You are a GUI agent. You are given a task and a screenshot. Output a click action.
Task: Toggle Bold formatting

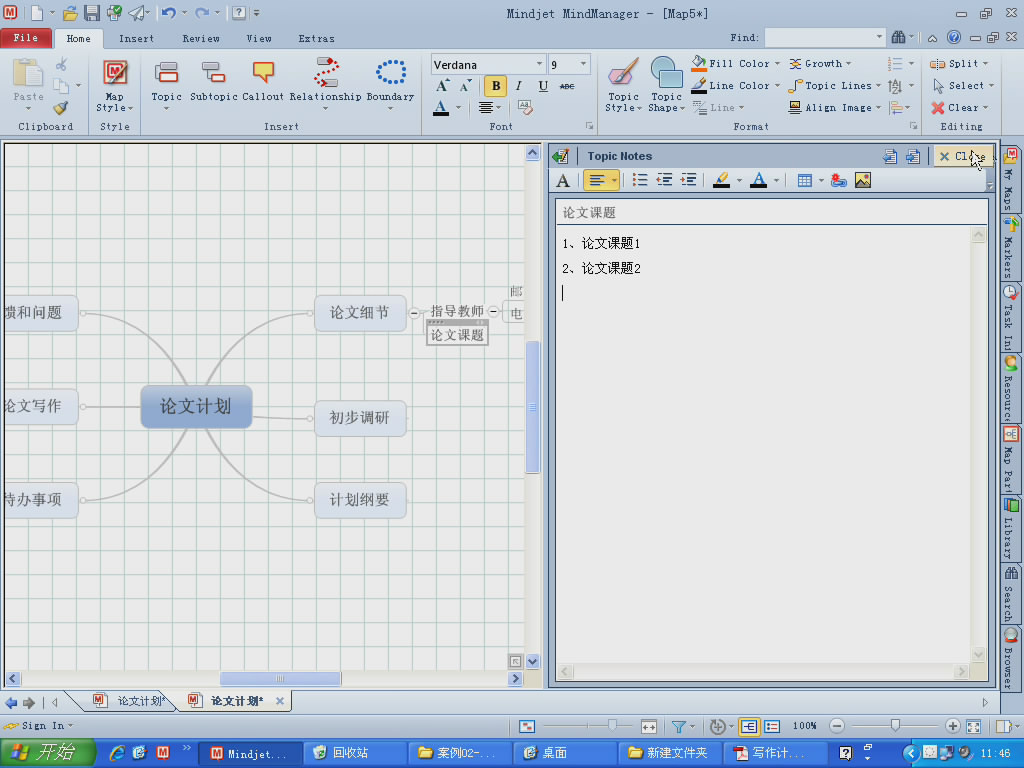(x=496, y=86)
